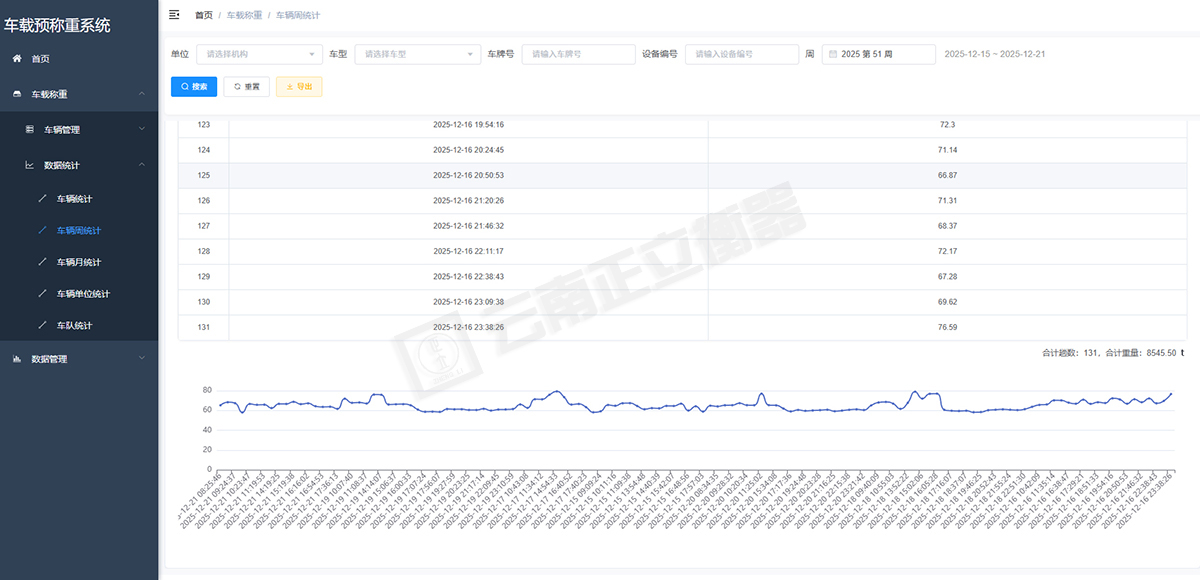Image resolution: width=1200 pixels, height=580 pixels.
Task: Expand the 数据管理 sidebar section
Action: point(141,358)
